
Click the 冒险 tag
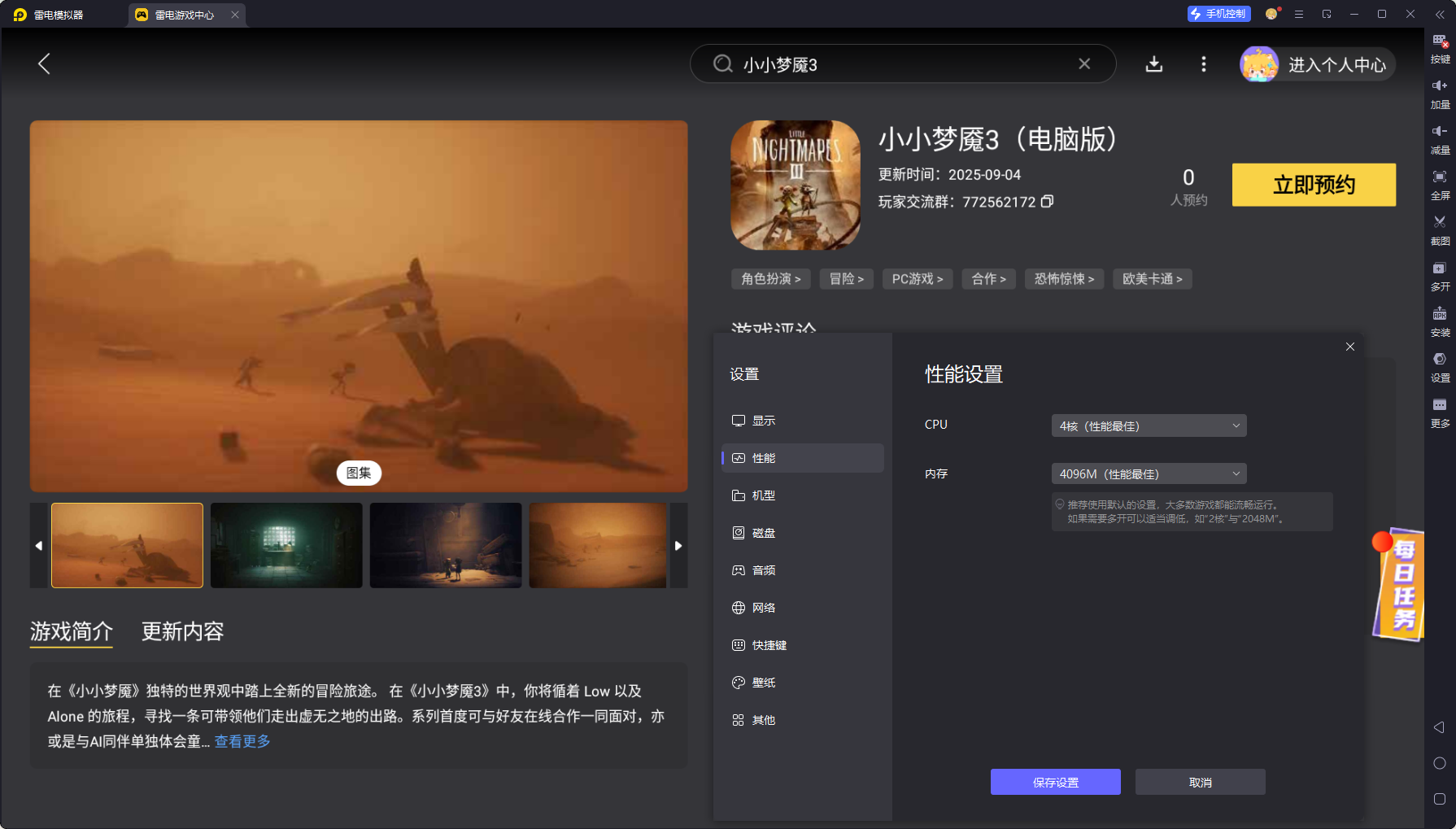[847, 279]
